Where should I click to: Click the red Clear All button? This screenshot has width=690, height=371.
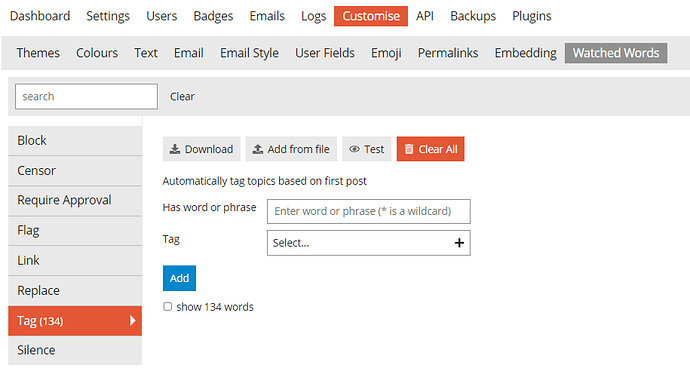[x=430, y=149]
